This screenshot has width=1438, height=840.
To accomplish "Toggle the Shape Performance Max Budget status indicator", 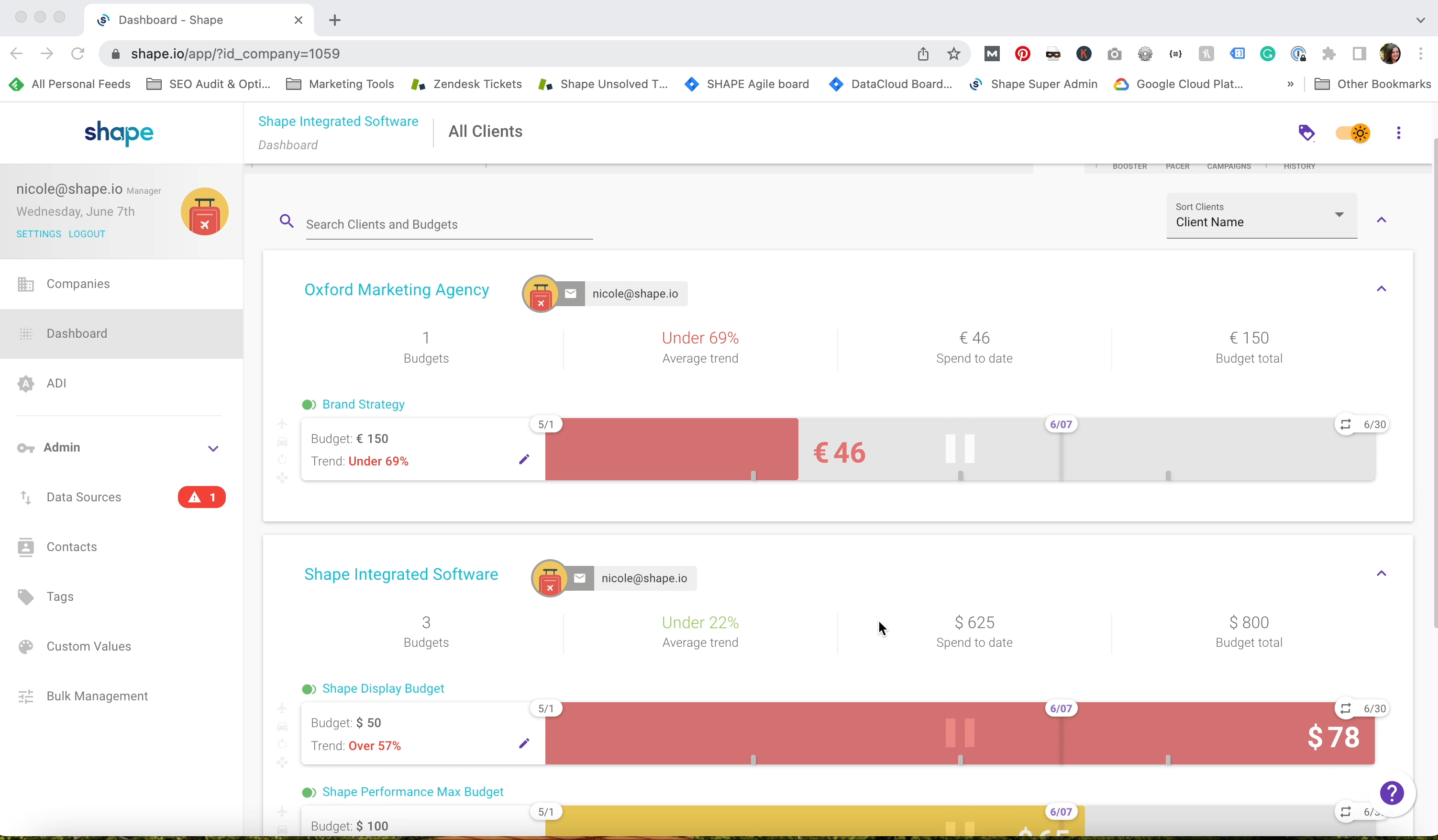I will [x=309, y=792].
